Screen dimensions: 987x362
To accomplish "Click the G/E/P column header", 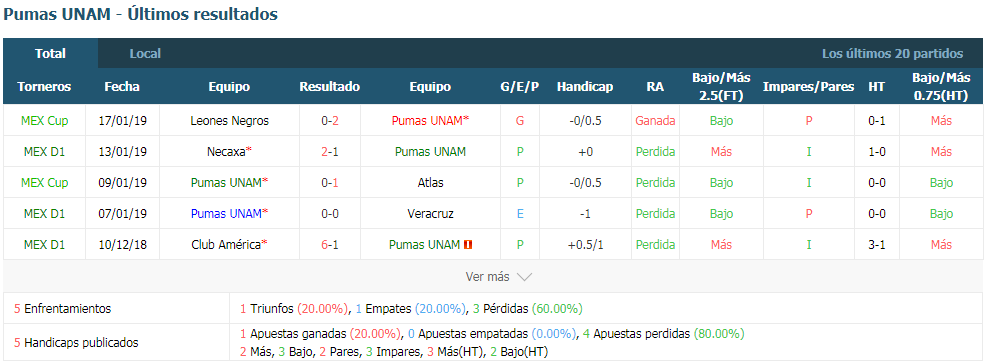I will pyautogui.click(x=519, y=87).
